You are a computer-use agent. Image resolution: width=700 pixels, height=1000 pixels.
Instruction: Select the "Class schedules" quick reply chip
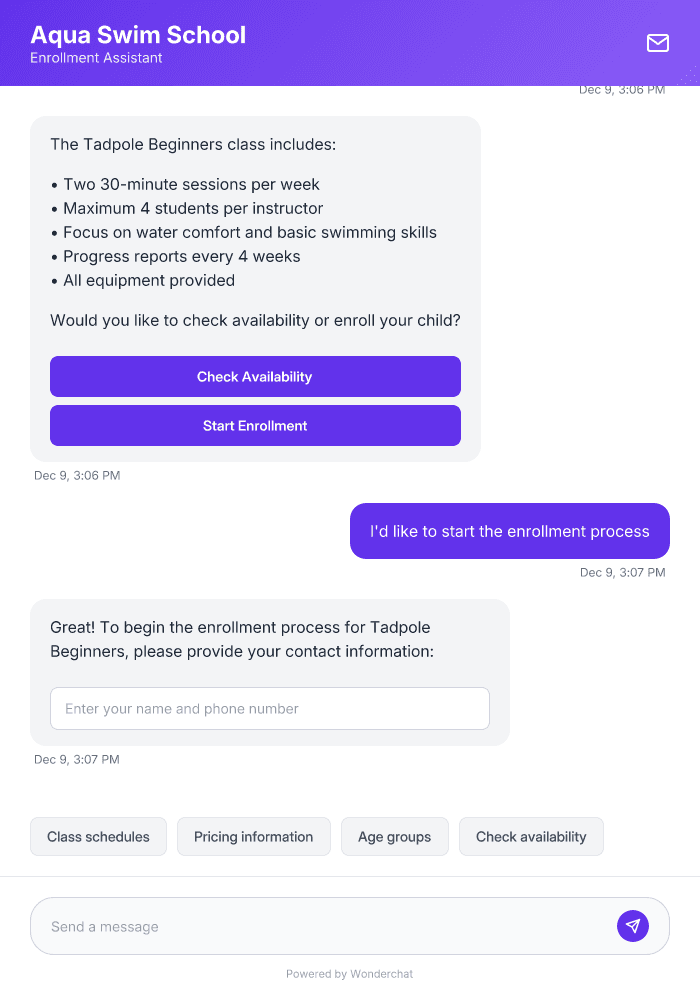point(98,836)
